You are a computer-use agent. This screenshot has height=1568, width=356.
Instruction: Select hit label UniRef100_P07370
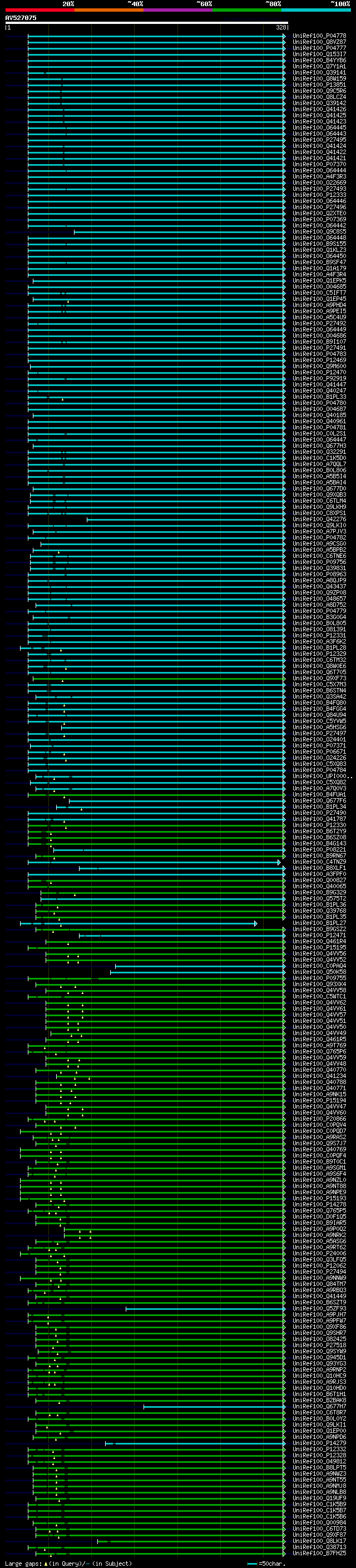pyautogui.click(x=319, y=164)
